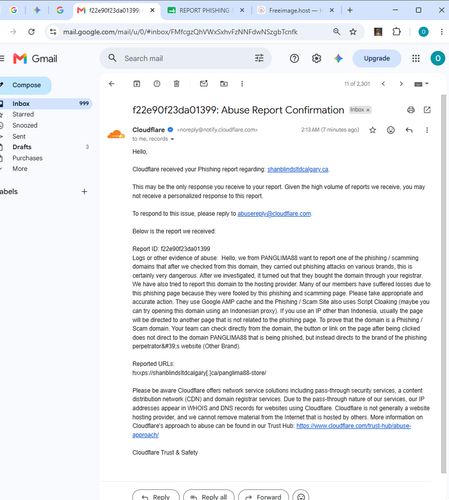This screenshot has height=500, width=449.
Task: Open Snoozed messages
Action: [x=25, y=125]
